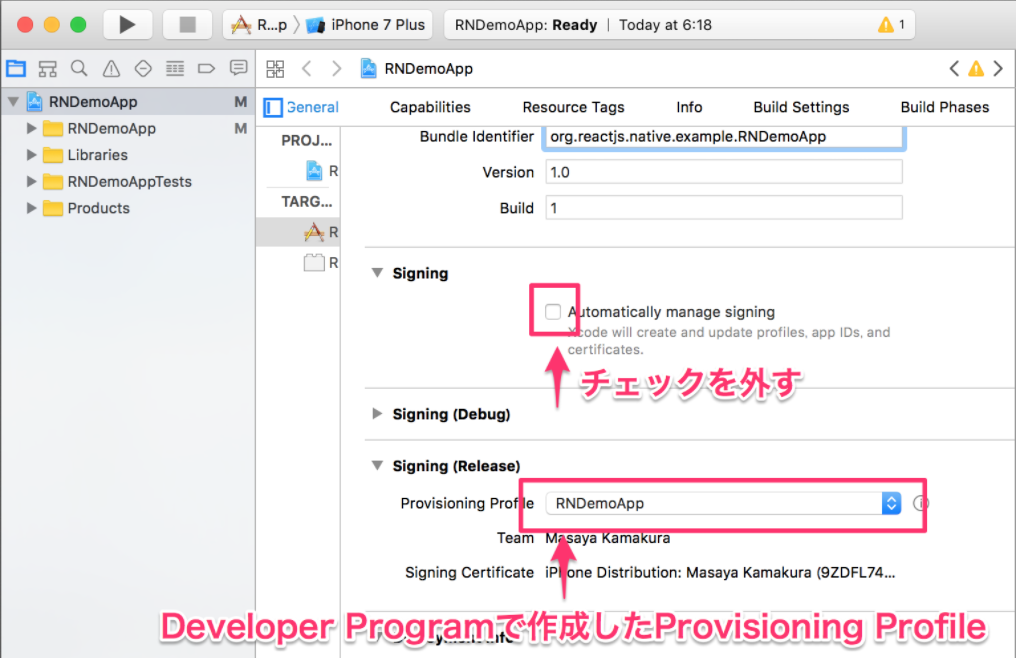Open the Report navigator speech bubble
Viewport: 1018px width, 658px height.
click(238, 68)
